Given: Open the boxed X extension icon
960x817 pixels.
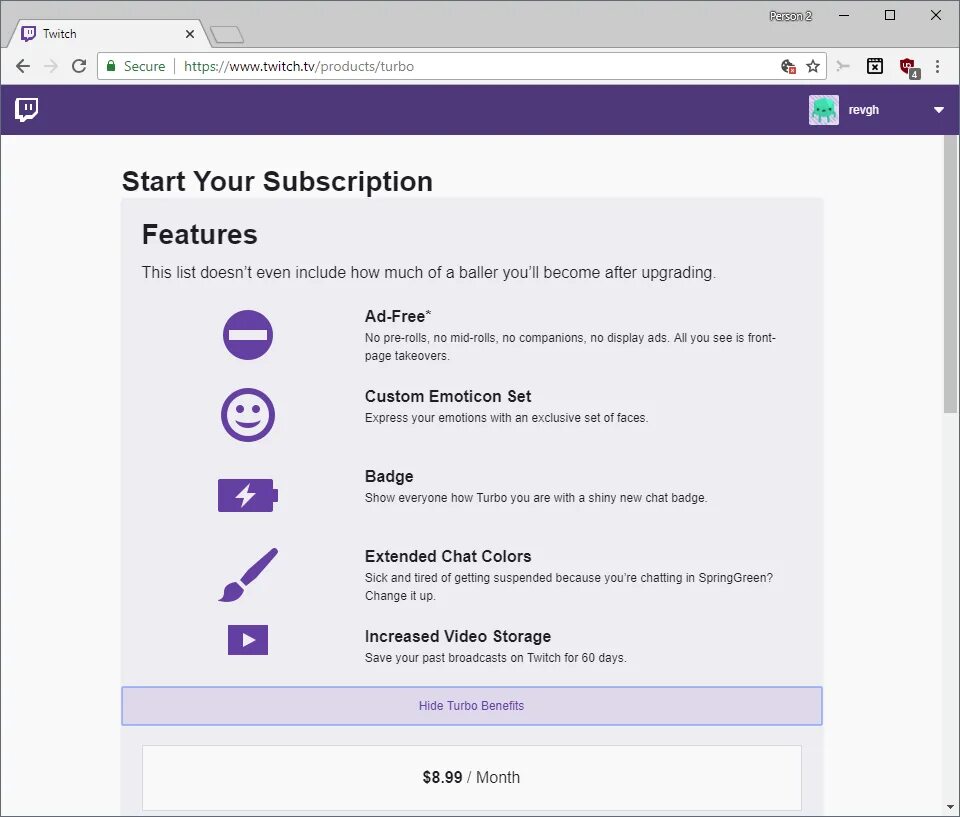Looking at the screenshot, I should tap(875, 66).
